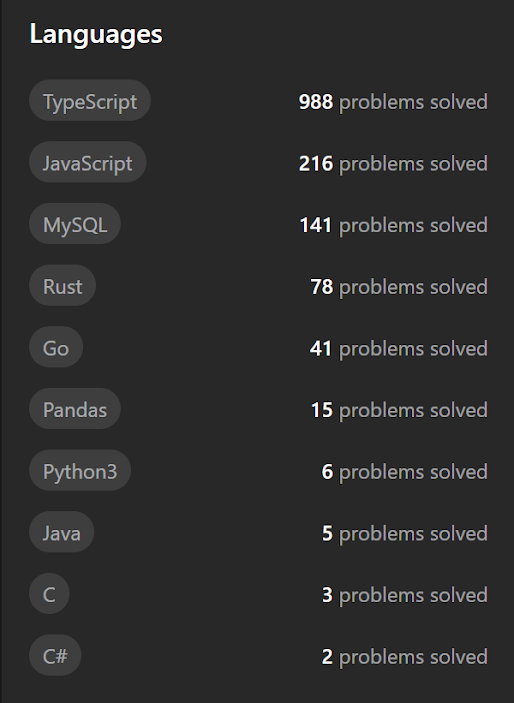Click 988 problems solved count
Image resolution: width=514 pixels, height=703 pixels.
pos(393,102)
